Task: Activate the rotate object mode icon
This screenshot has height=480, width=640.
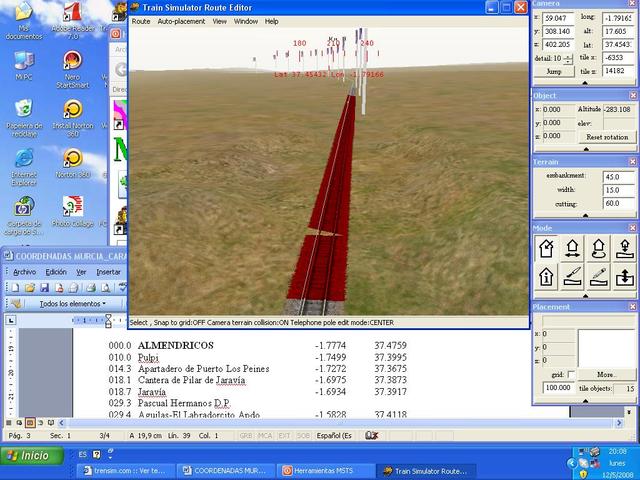Action: point(599,248)
